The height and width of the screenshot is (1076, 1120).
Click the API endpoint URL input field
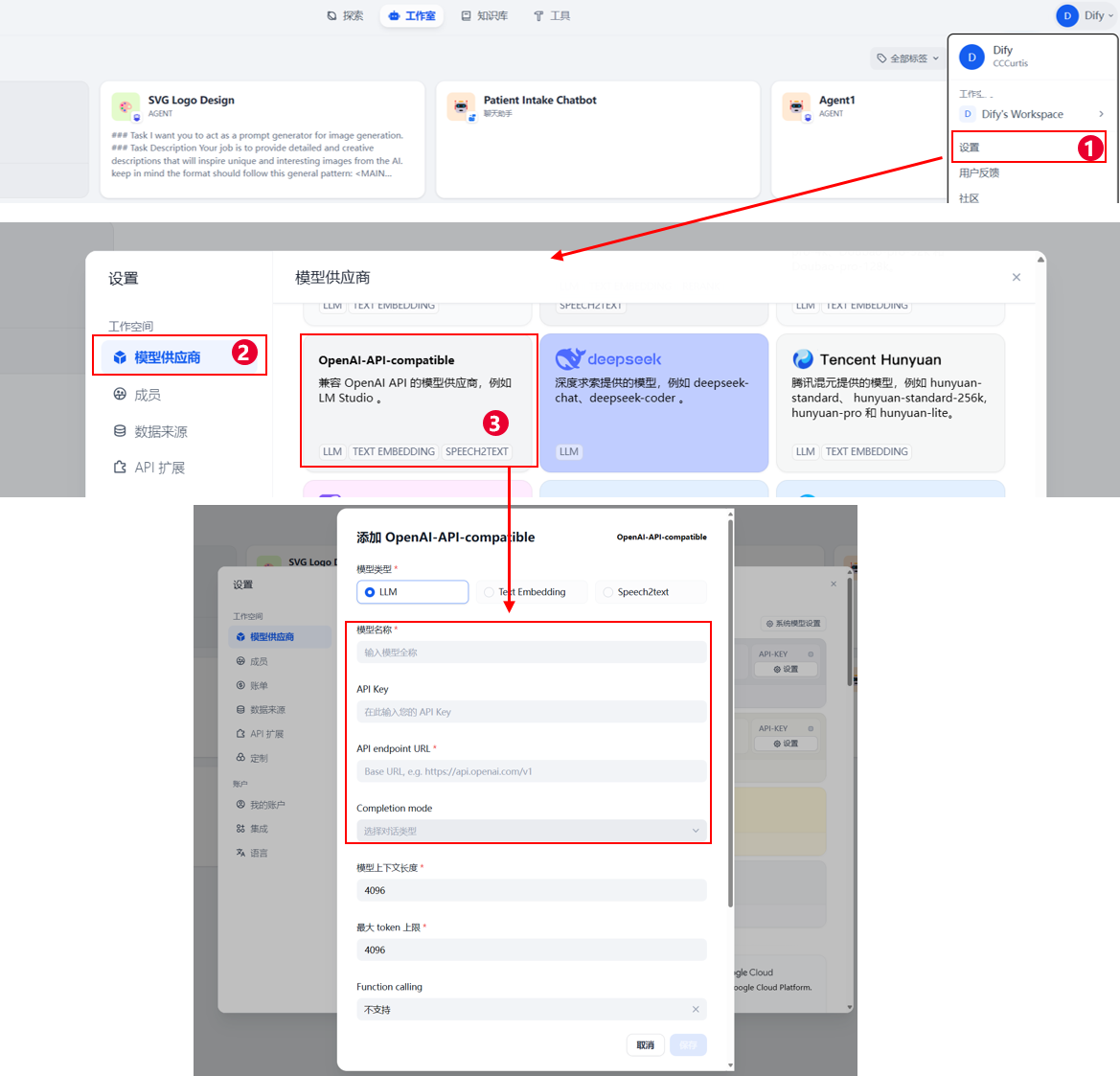pyautogui.click(x=532, y=771)
